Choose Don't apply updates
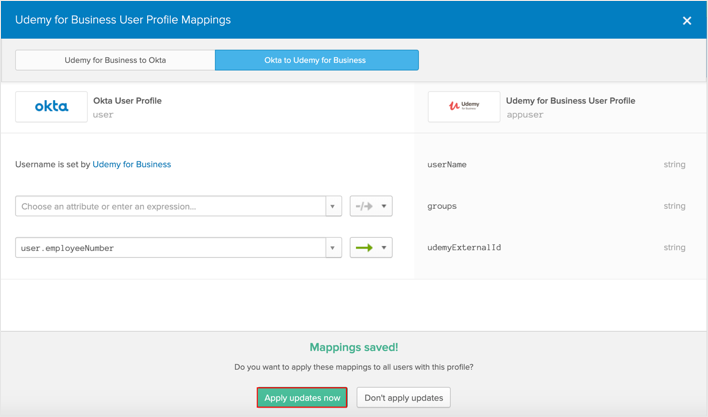 403,398
